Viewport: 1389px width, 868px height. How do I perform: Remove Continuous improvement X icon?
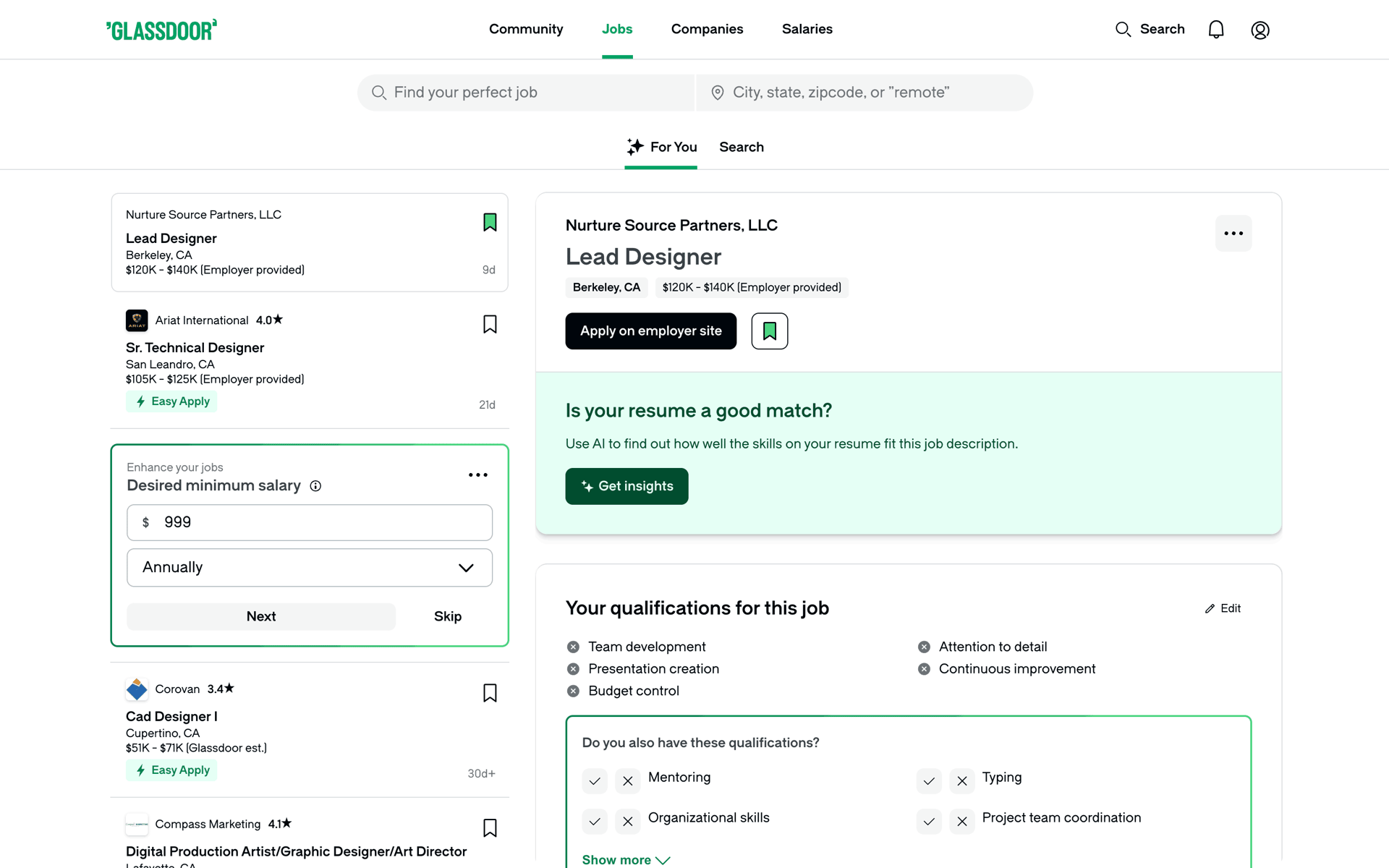(x=924, y=669)
